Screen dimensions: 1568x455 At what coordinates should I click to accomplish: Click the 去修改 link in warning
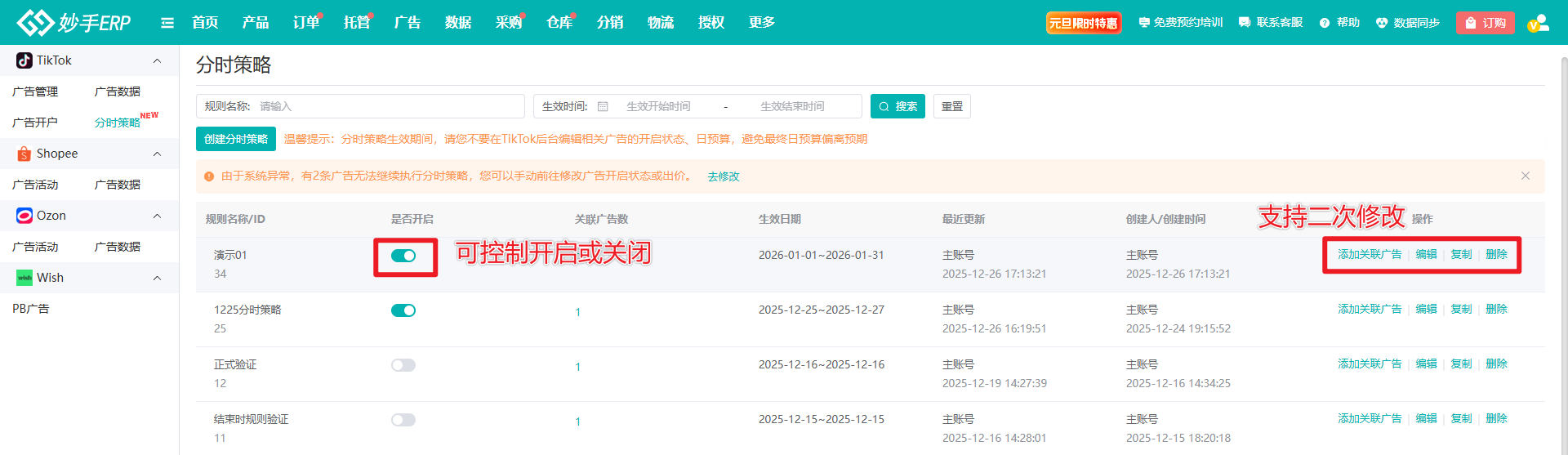[x=723, y=176]
